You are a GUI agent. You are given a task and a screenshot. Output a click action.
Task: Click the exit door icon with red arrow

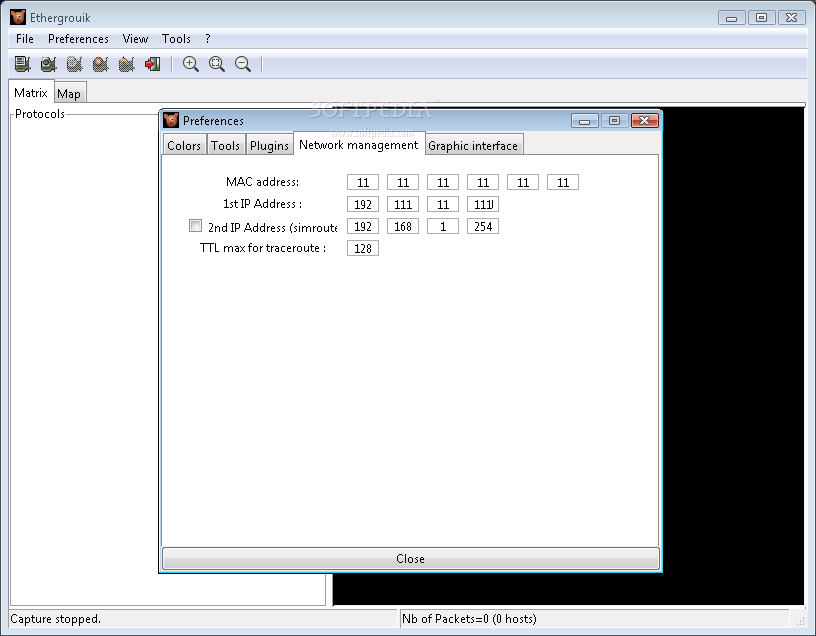pos(152,64)
